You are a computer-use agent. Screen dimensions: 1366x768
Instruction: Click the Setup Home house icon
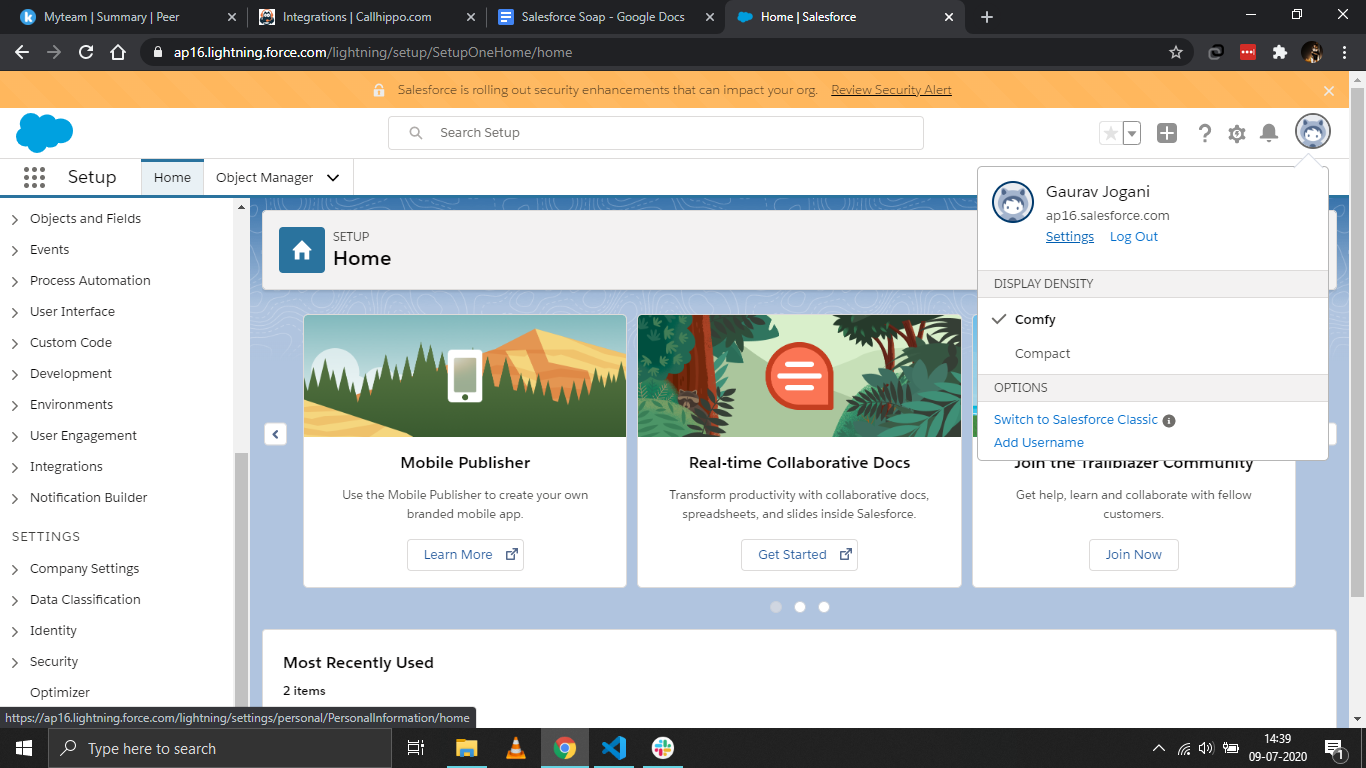[x=302, y=250]
